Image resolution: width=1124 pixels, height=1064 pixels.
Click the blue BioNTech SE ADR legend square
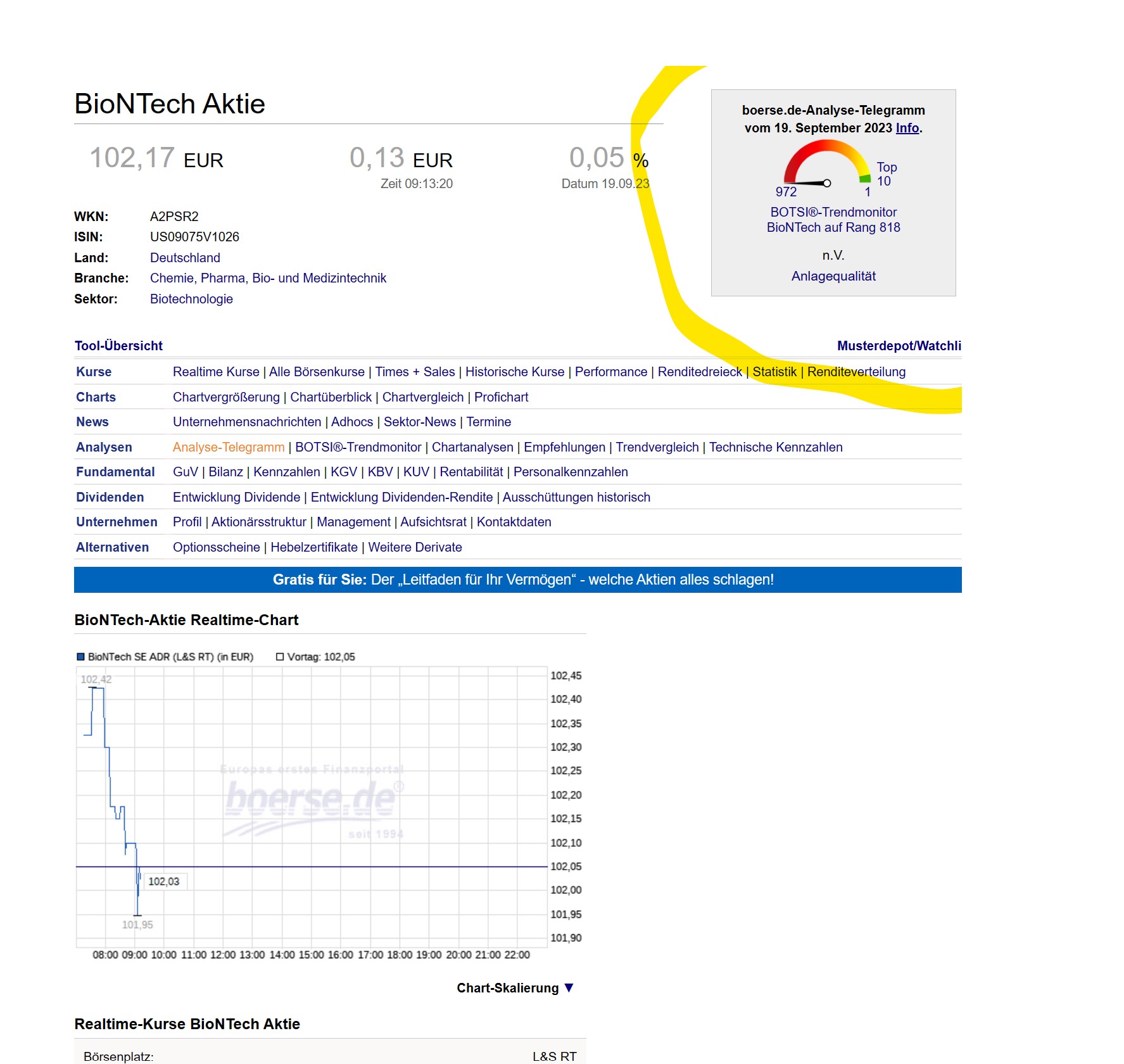tap(80, 657)
